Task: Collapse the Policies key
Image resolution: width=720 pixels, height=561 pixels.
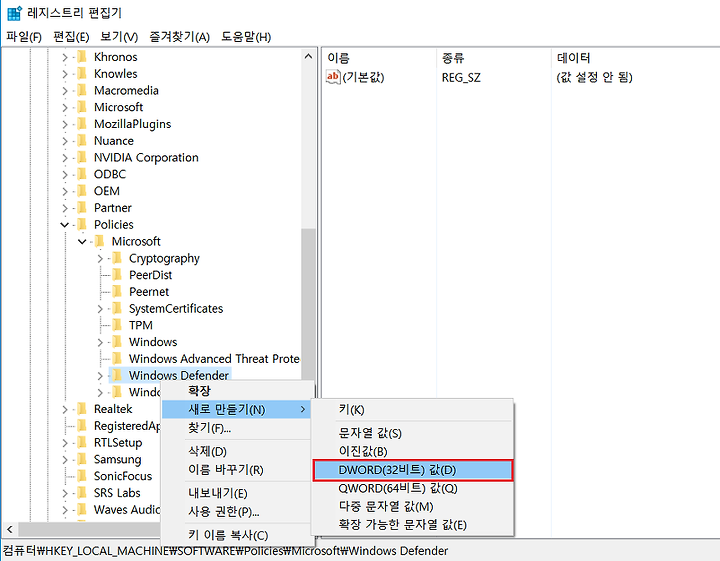Action: 65,224
